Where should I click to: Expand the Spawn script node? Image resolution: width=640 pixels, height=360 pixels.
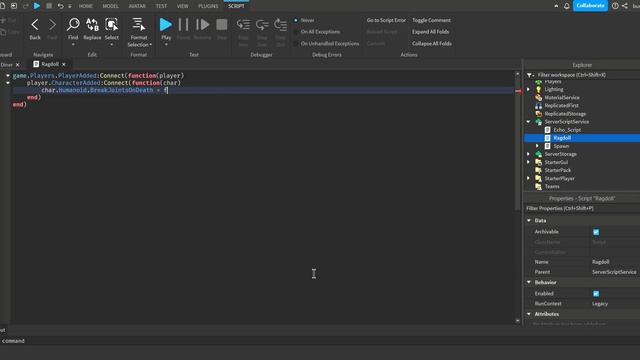point(537,146)
